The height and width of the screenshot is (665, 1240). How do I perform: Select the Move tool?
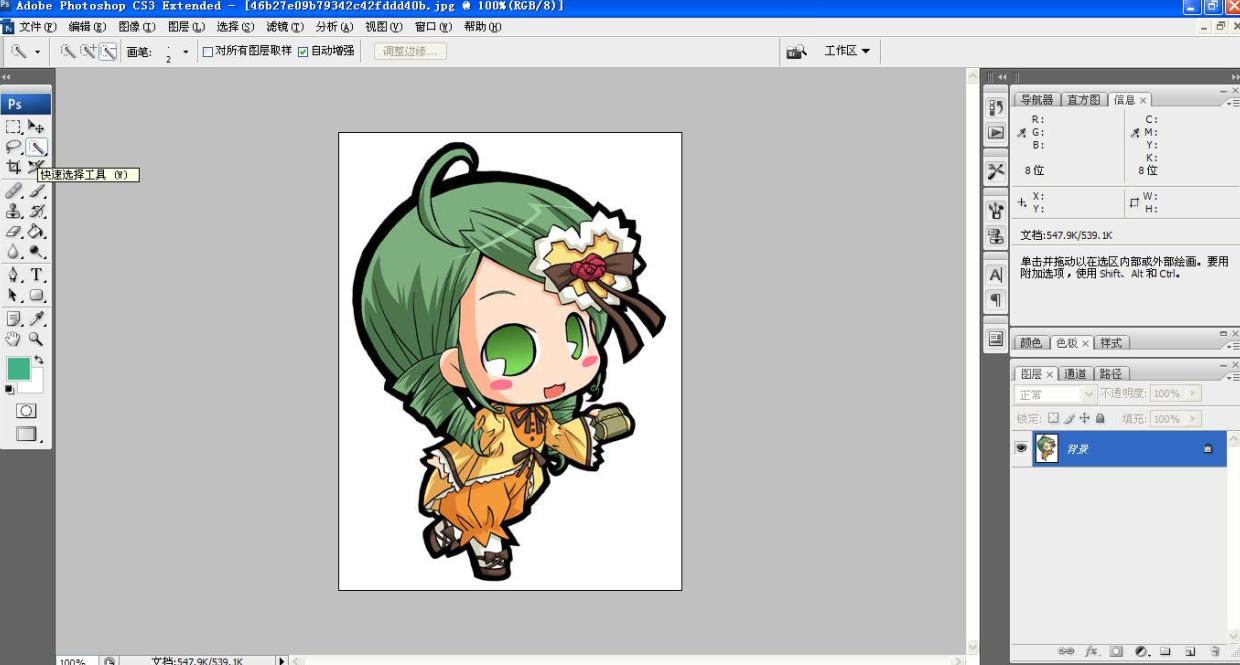37,127
